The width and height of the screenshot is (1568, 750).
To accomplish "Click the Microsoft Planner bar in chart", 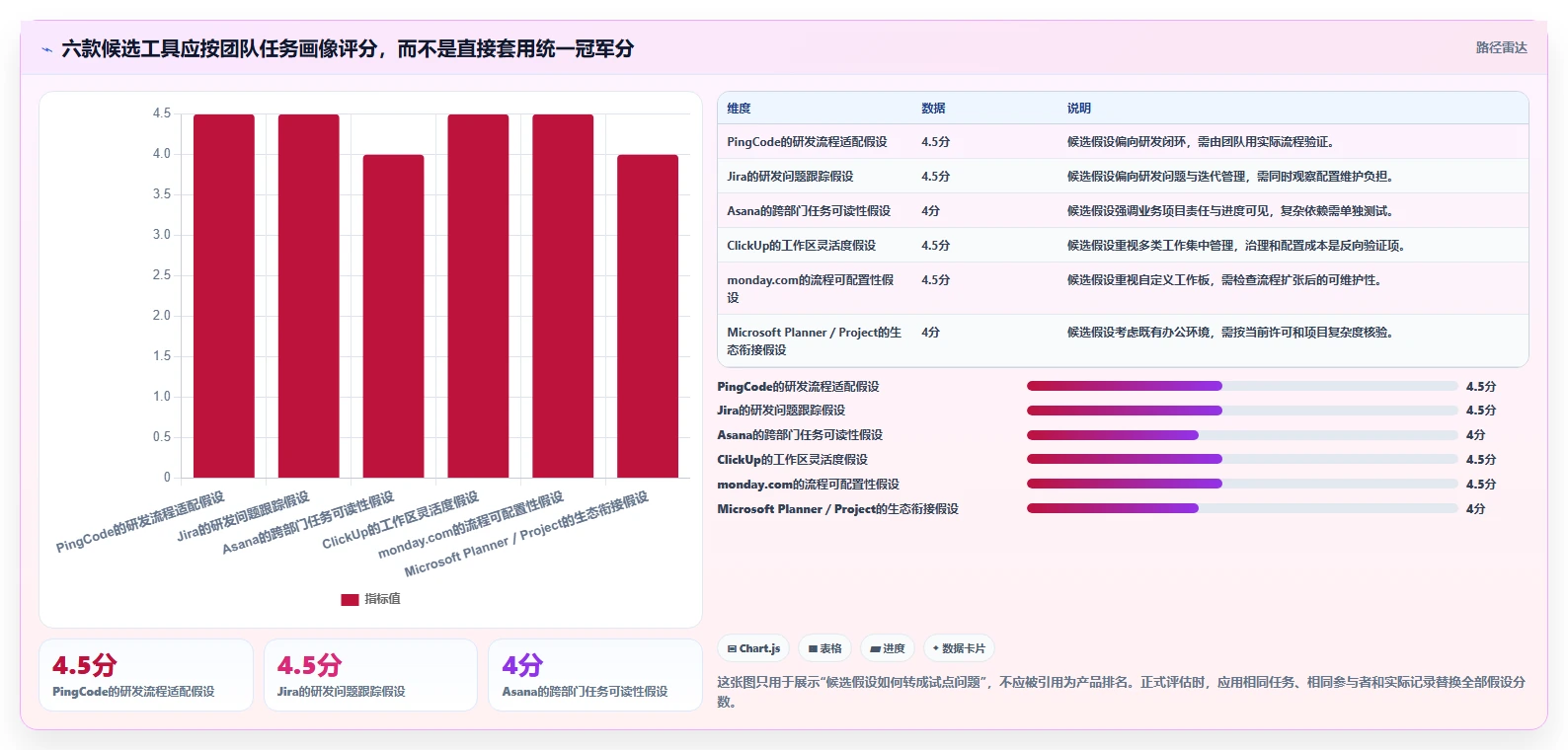I will [648, 316].
